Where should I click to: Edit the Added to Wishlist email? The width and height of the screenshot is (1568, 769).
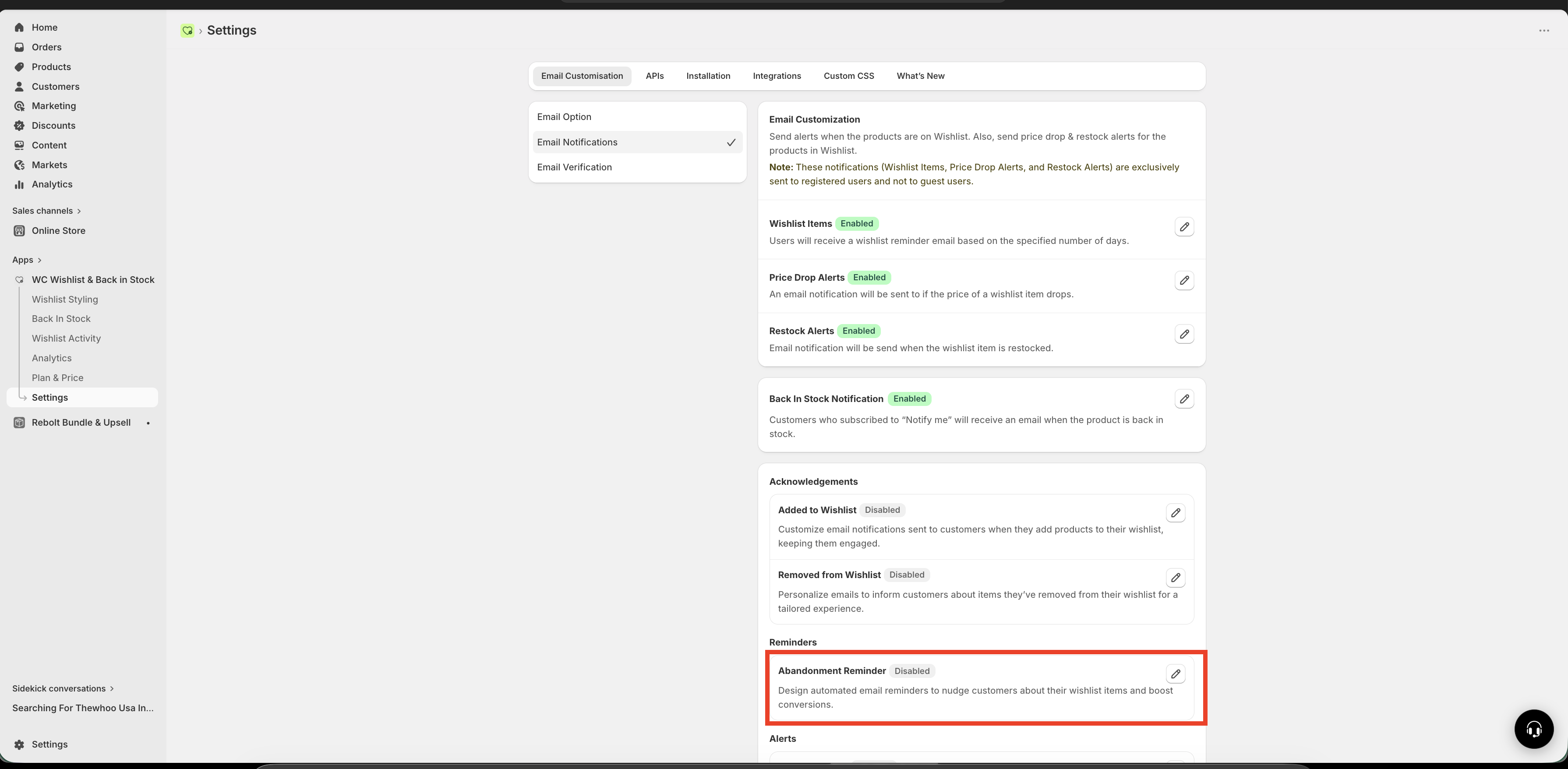(x=1176, y=513)
